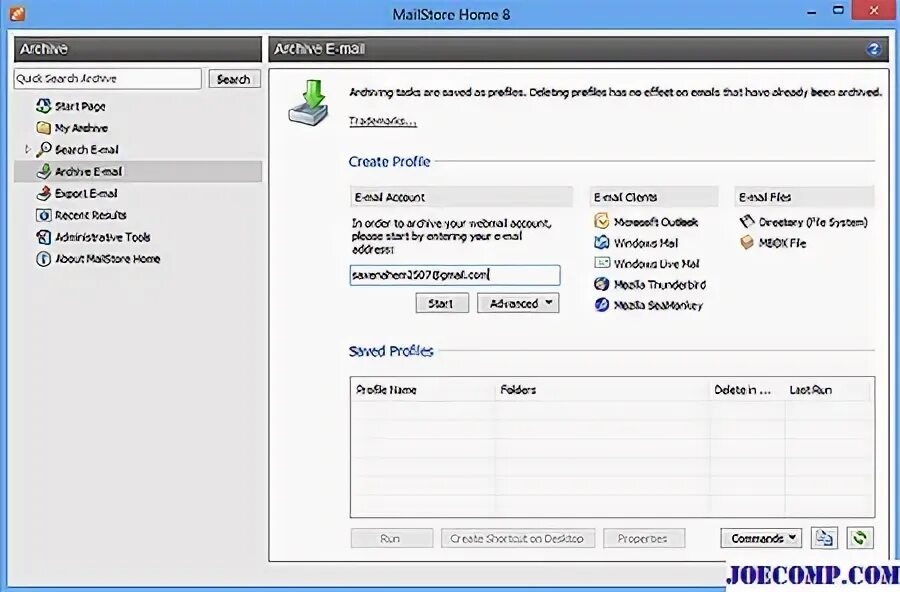
Task: Click Create Shortcut on Desktop button
Action: pos(518,539)
